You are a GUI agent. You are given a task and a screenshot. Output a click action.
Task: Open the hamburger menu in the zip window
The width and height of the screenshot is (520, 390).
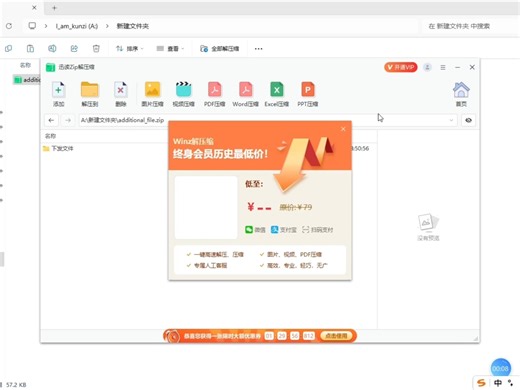(443, 67)
